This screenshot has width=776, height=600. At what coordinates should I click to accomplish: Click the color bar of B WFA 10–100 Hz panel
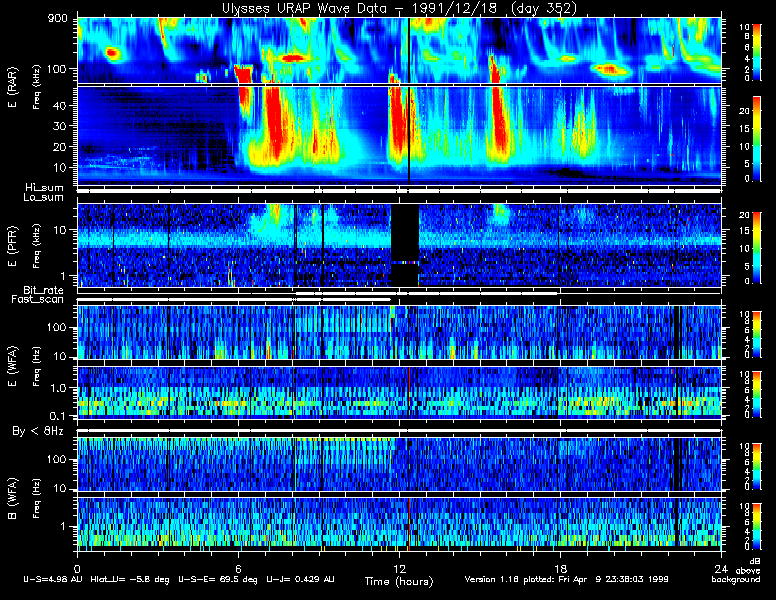click(x=756, y=466)
